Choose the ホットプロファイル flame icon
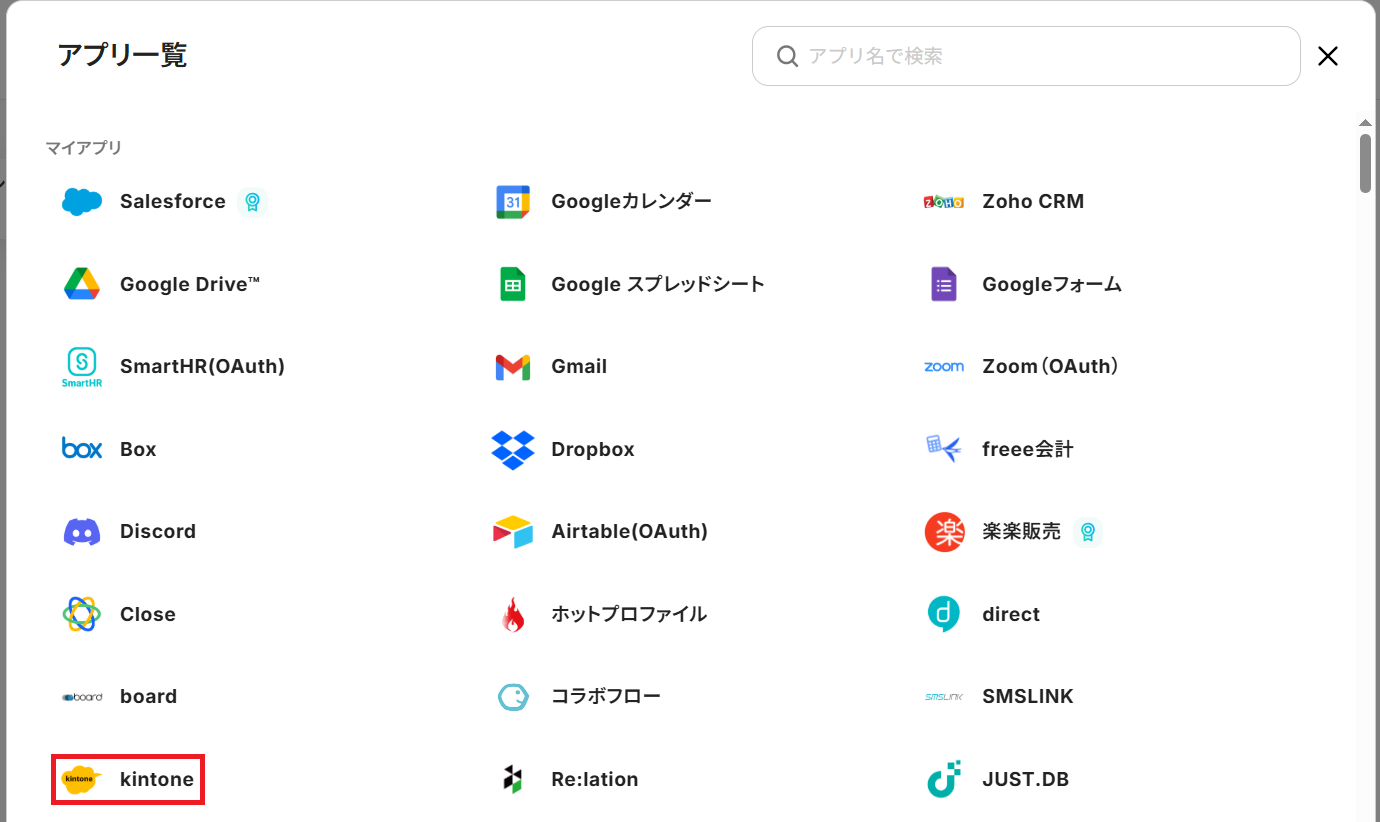 [513, 614]
